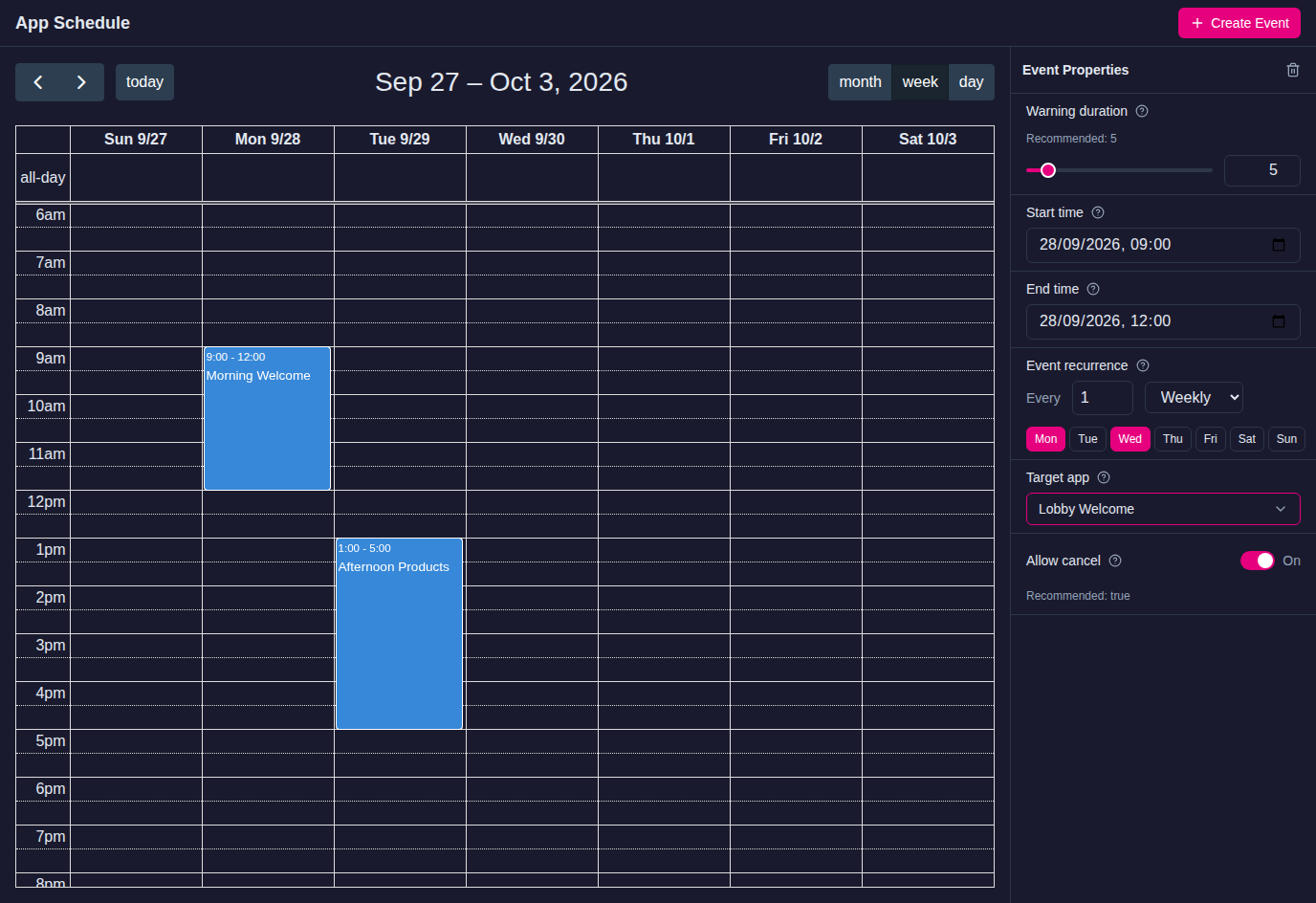
Task: Open the Sun 9/27 day header
Action: pyautogui.click(x=136, y=139)
